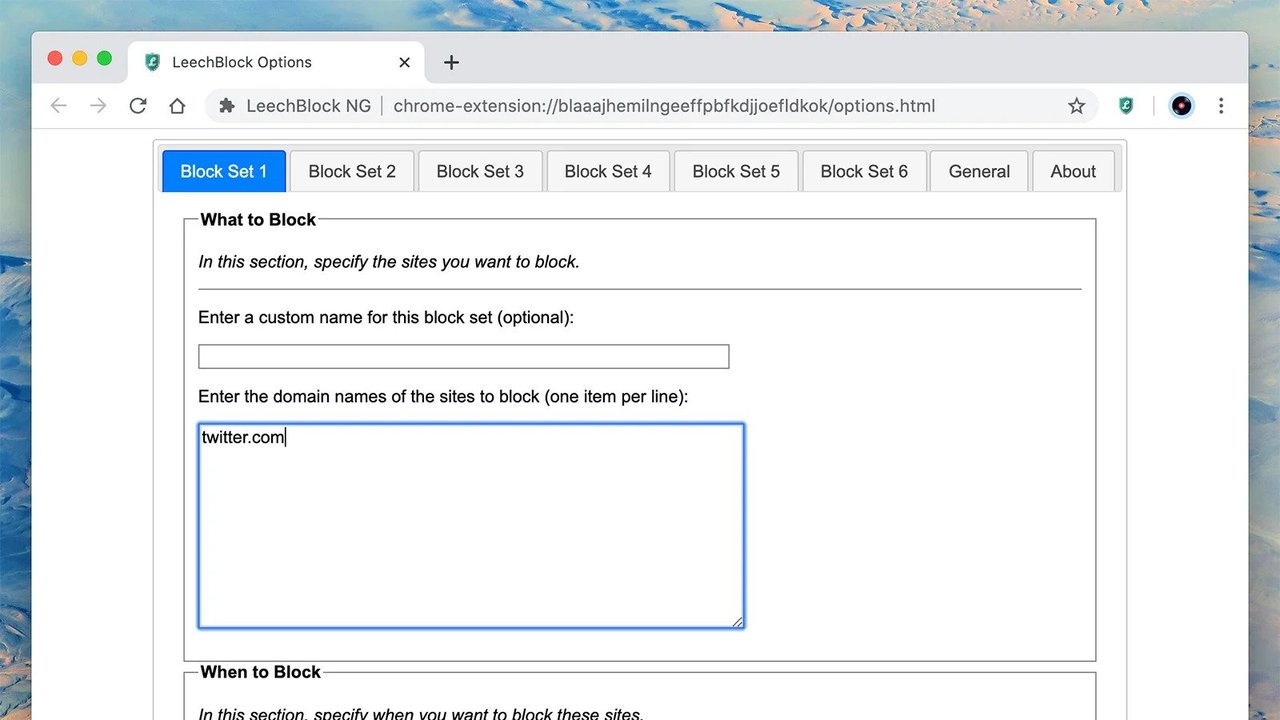Screen dimensions: 1280x720
Task: Click the custom block set name field
Action: click(x=464, y=357)
